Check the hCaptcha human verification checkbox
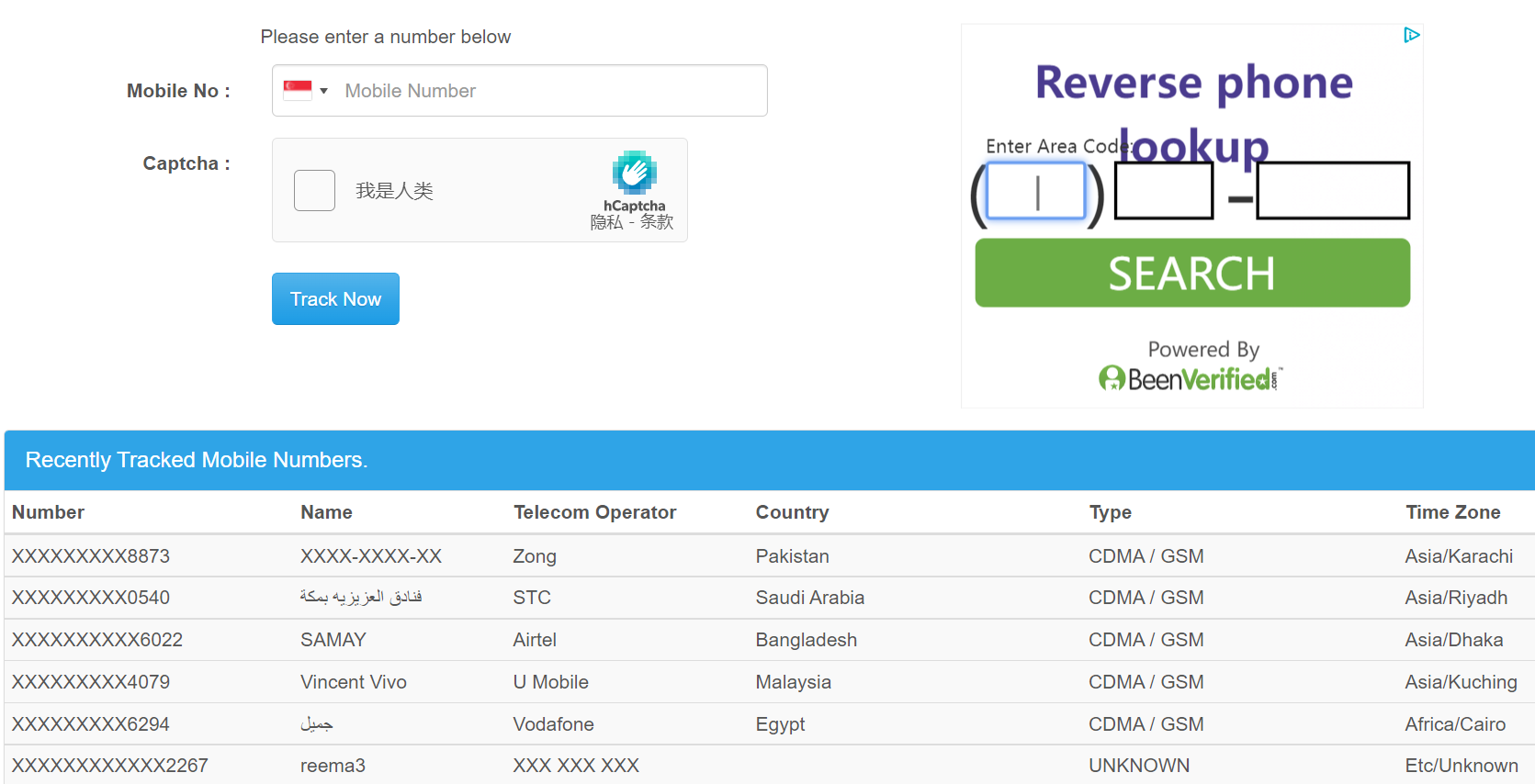Image resolution: width=1535 pixels, height=784 pixels. [x=314, y=191]
